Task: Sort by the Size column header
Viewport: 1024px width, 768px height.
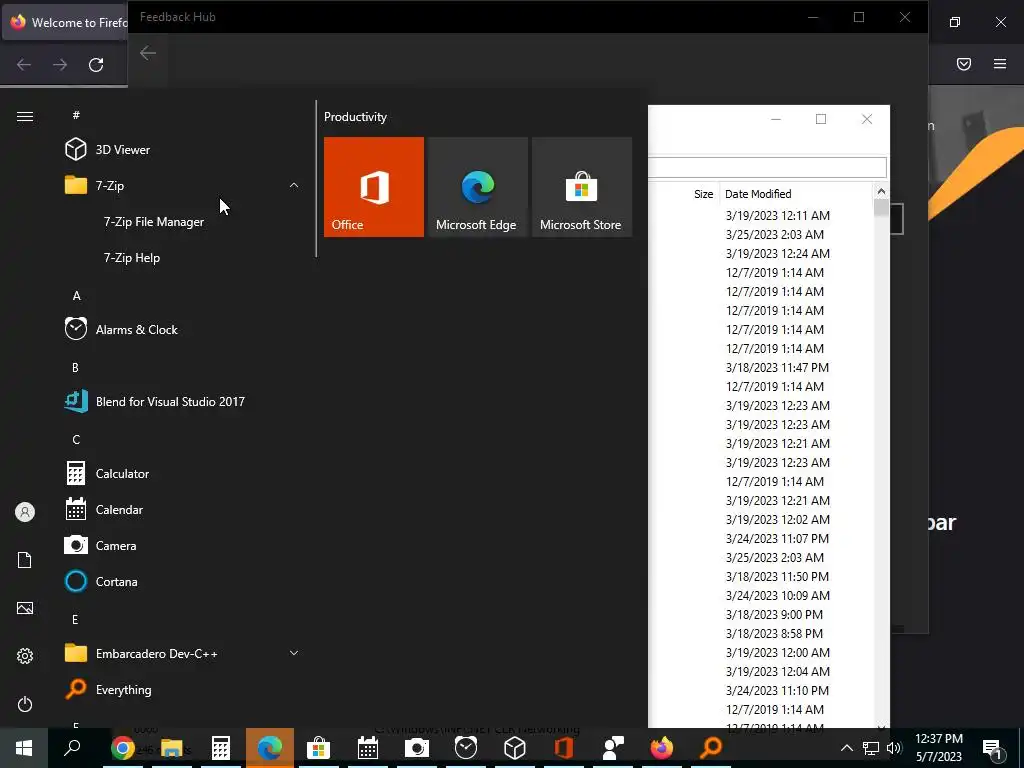Action: click(703, 194)
